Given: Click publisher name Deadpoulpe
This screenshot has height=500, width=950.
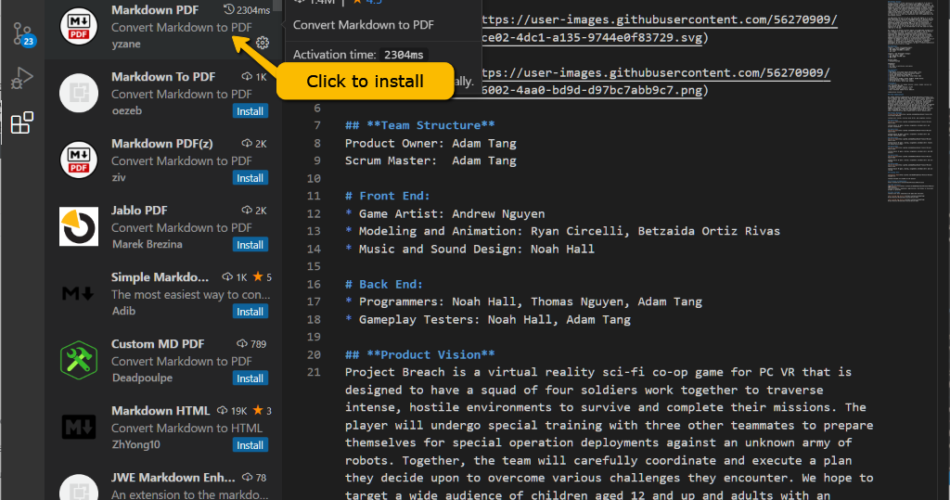Looking at the screenshot, I should (142, 378).
